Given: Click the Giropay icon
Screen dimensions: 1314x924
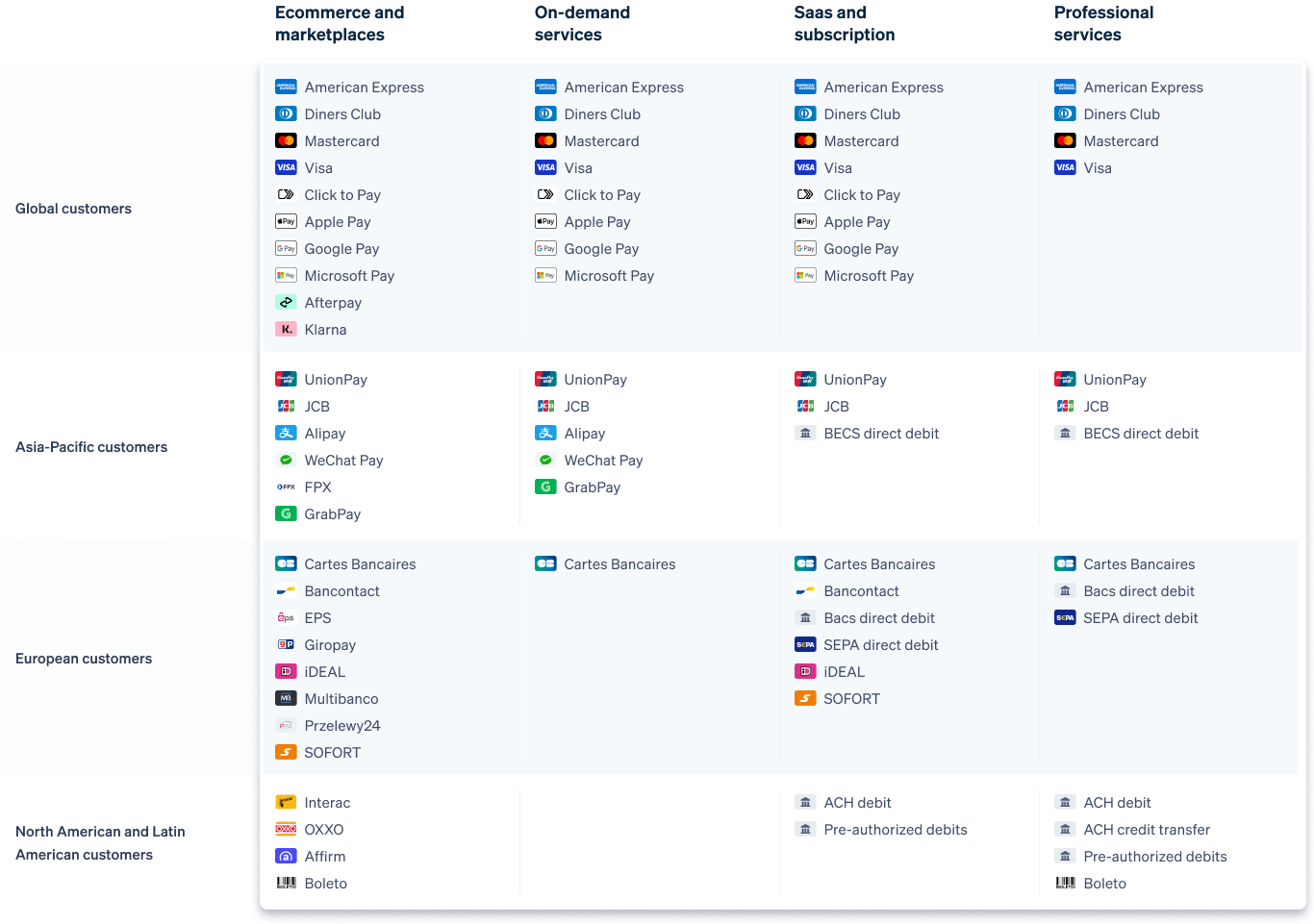Looking at the screenshot, I should (x=286, y=644).
